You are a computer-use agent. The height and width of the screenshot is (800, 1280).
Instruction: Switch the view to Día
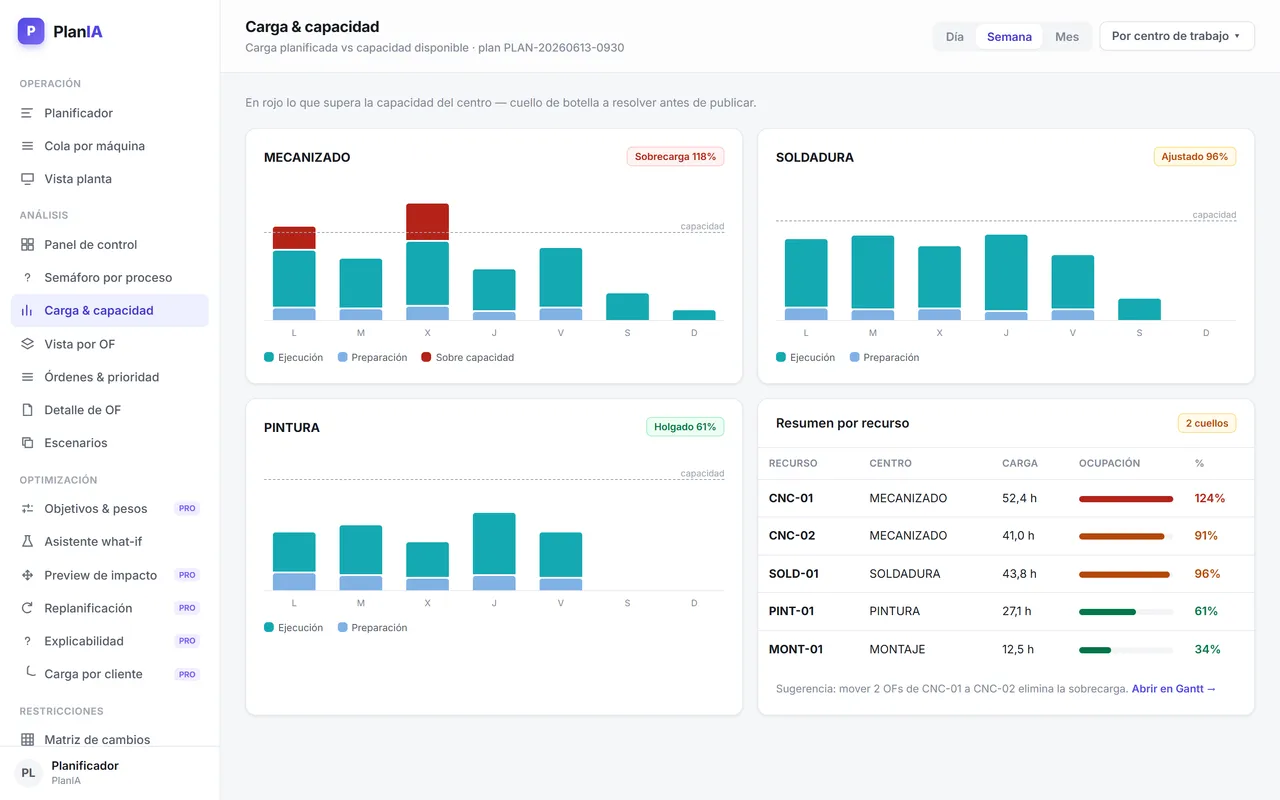pos(955,37)
